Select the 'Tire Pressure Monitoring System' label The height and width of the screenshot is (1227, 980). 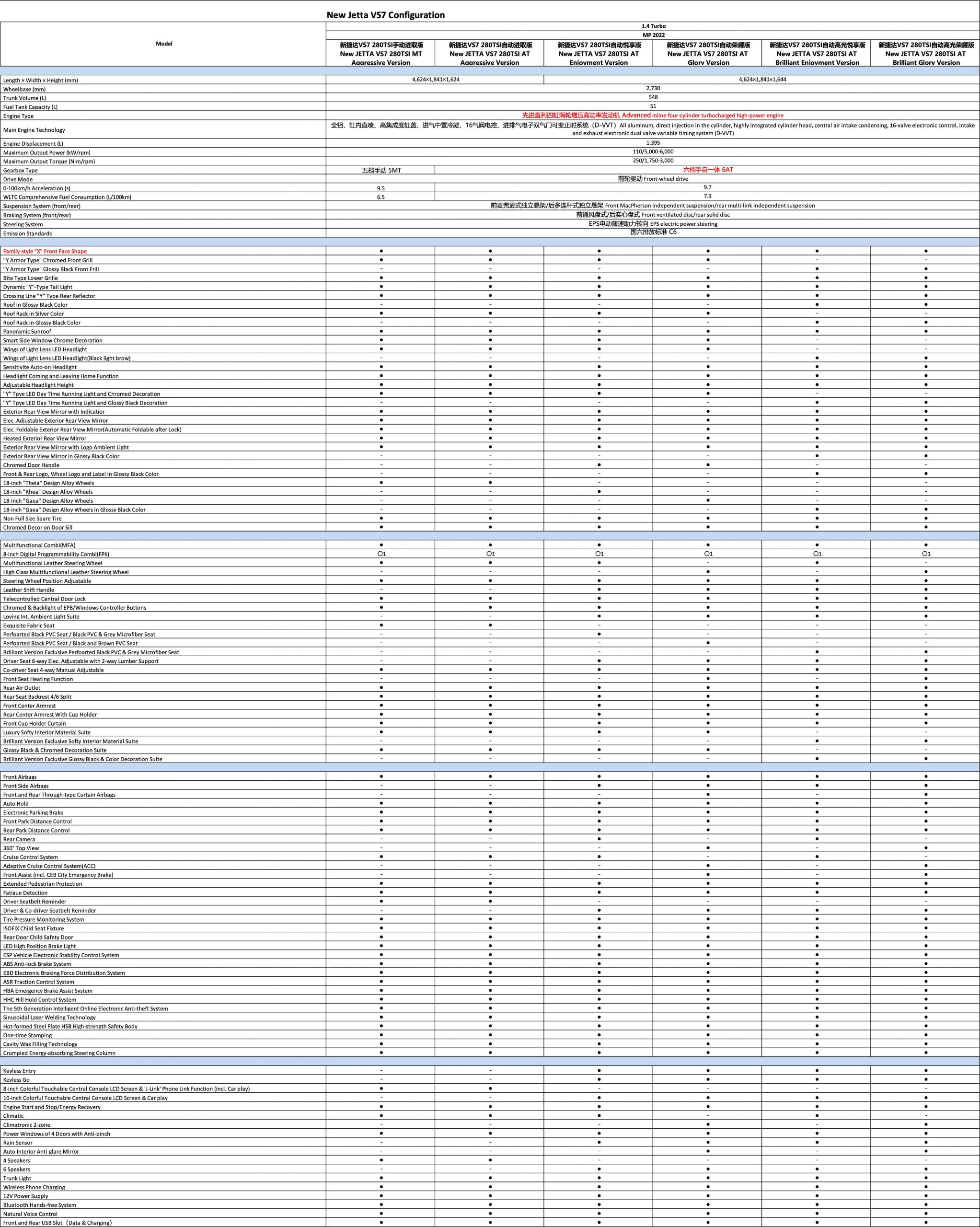[x=43, y=919]
